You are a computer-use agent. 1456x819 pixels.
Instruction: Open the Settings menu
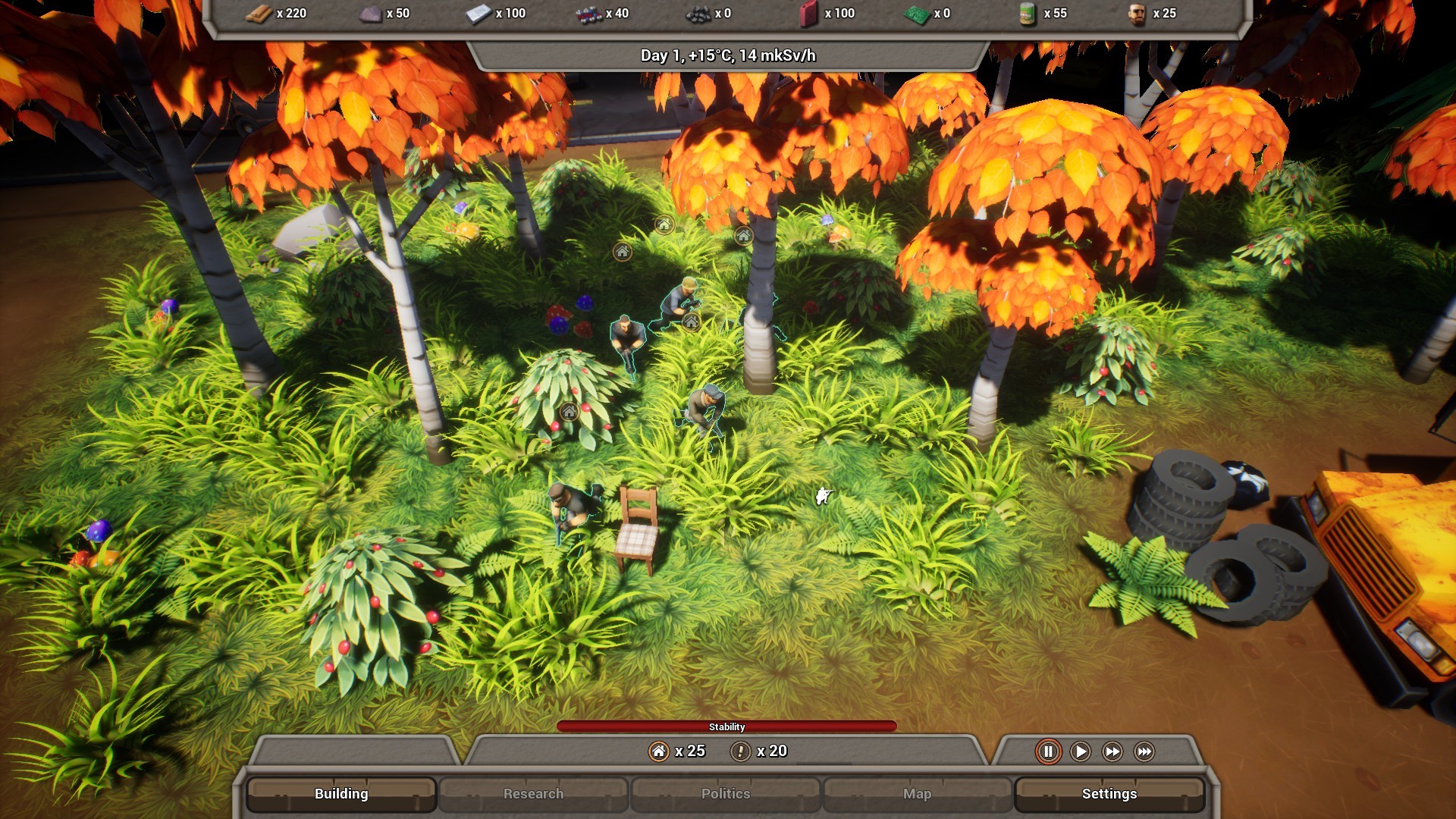1109,793
